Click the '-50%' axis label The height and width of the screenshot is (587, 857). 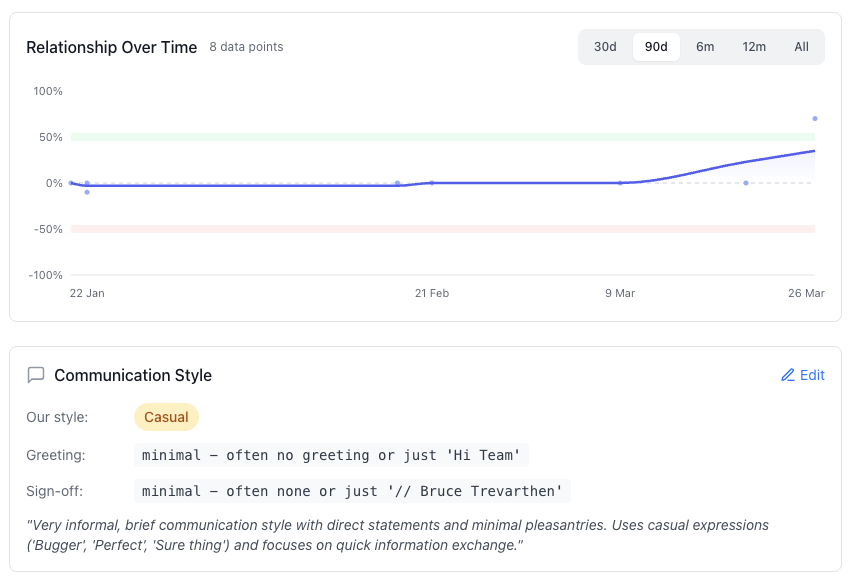48,229
